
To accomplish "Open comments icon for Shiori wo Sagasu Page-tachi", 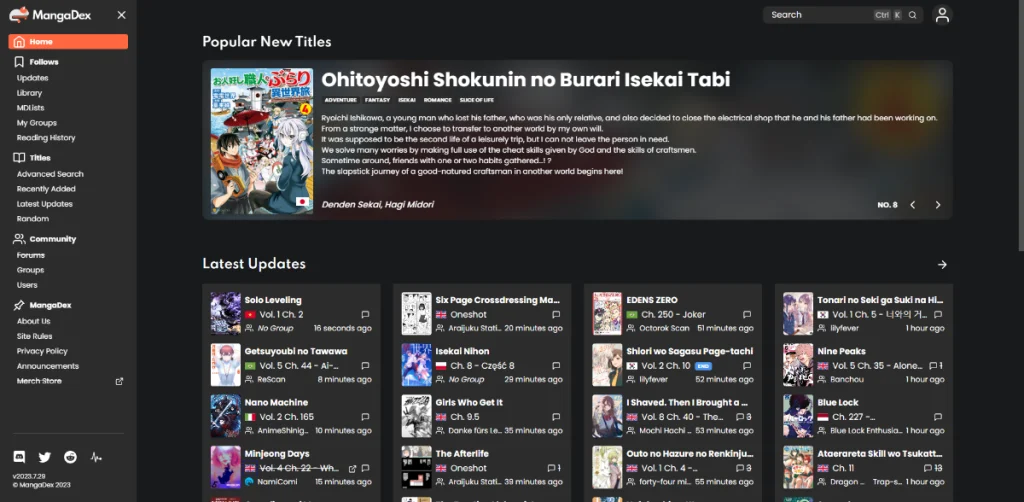I will 747,366.
